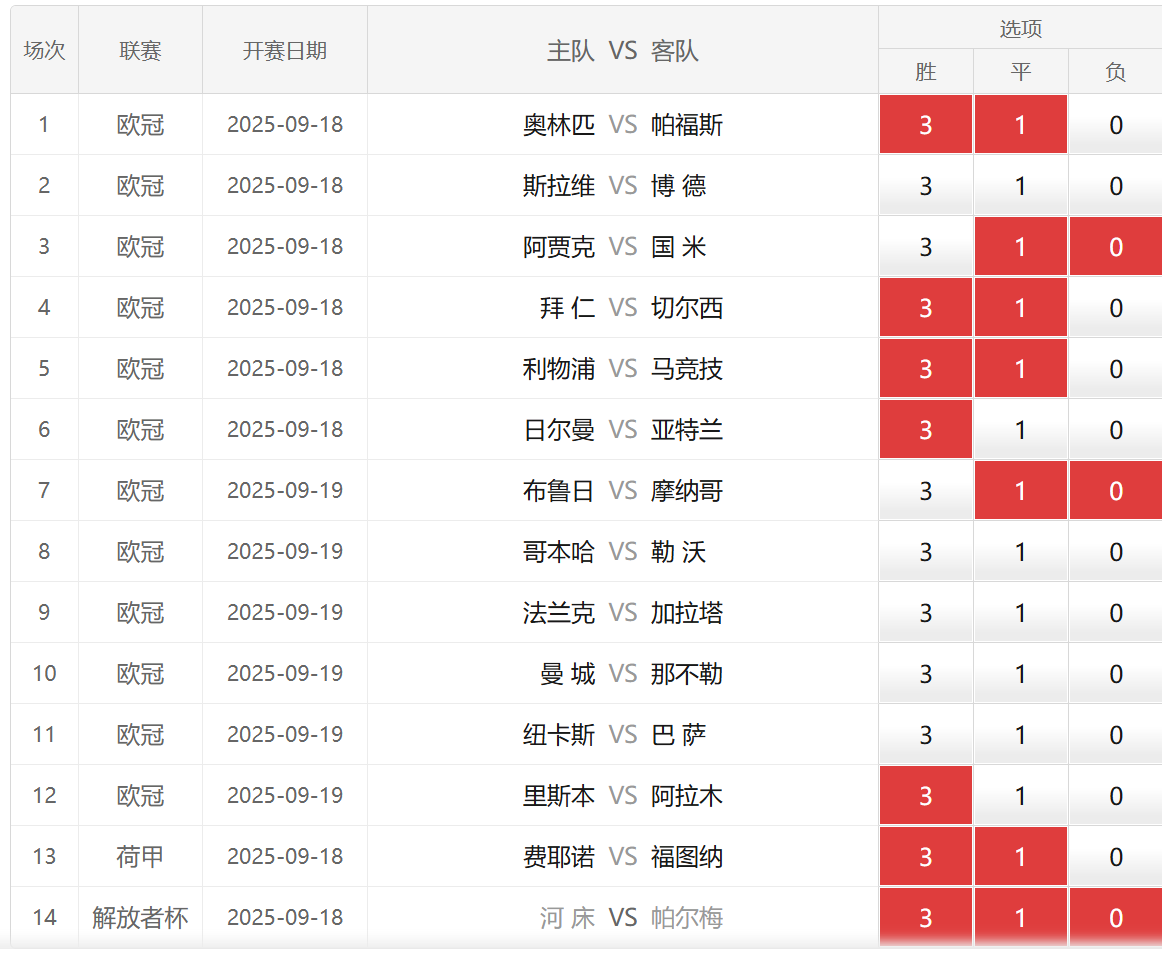Click home team name 奥林匹
This screenshot has height=954, width=1162.
coord(559,125)
